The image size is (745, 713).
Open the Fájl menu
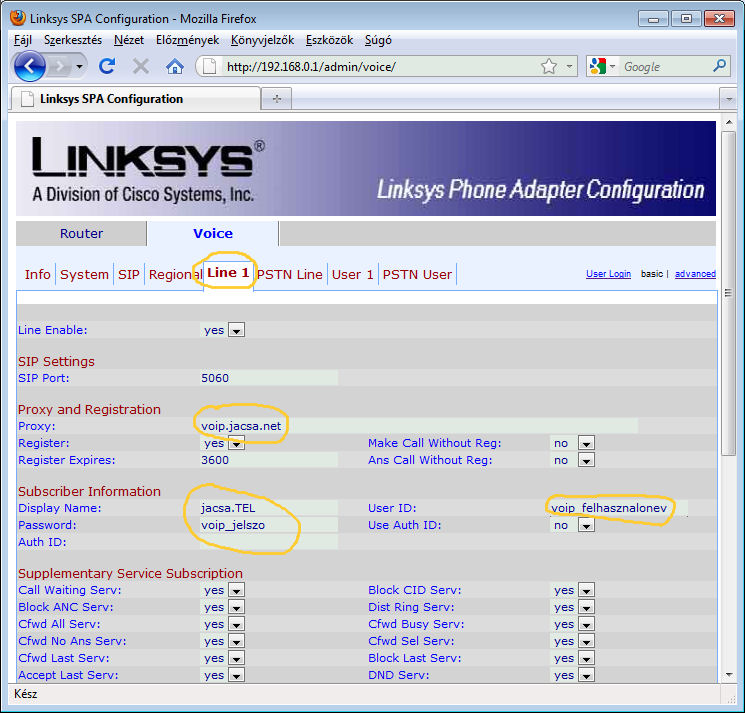(23, 40)
